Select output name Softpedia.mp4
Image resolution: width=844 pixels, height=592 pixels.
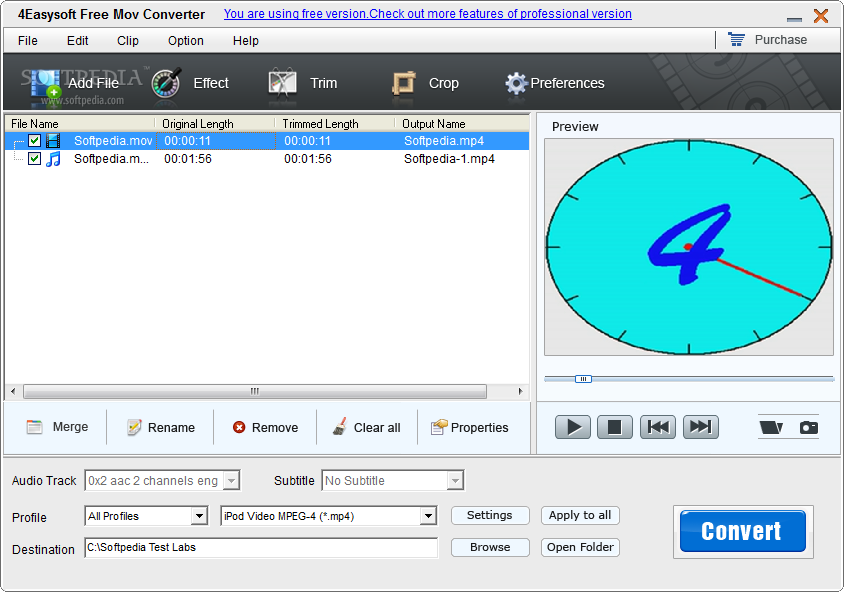(444, 141)
